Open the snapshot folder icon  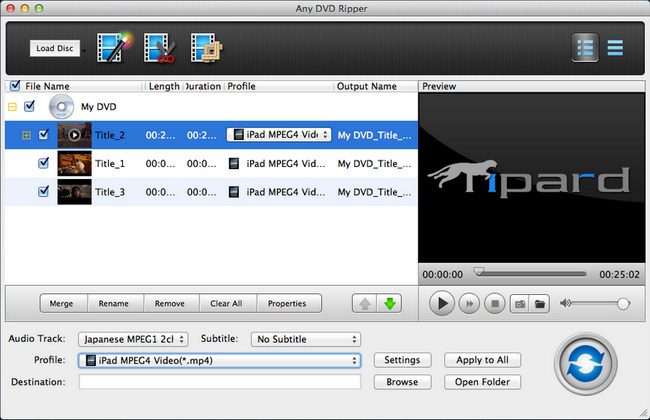[x=540, y=304]
